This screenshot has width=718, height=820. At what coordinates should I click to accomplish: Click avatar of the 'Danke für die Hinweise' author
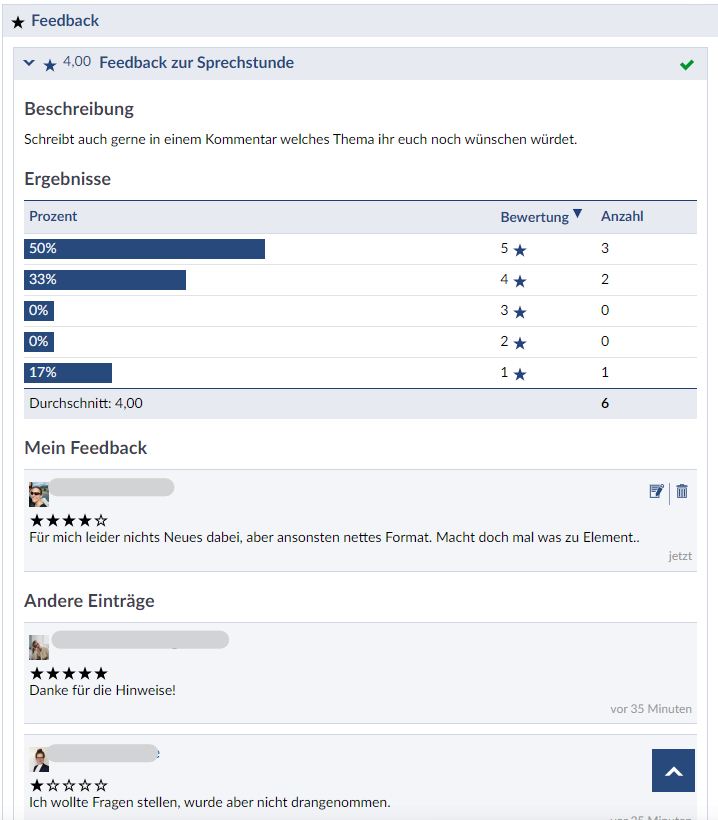pos(39,647)
